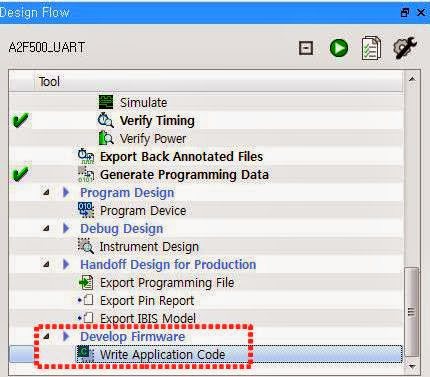Screen dimensions: 430x377
Task: Click the scrollbar up arrow
Action: (412, 79)
